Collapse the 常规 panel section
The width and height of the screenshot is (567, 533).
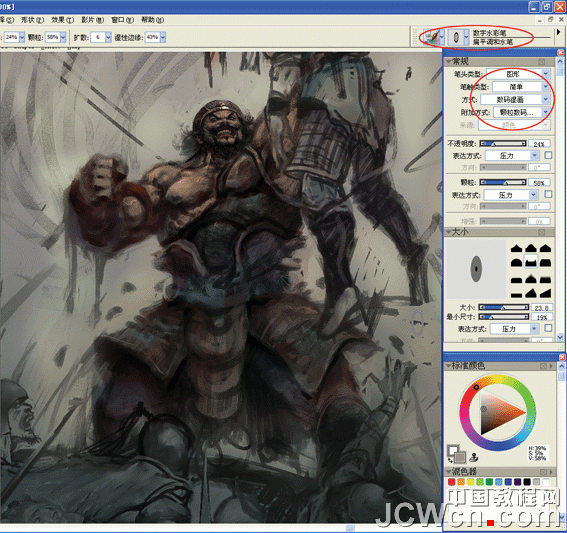point(449,61)
